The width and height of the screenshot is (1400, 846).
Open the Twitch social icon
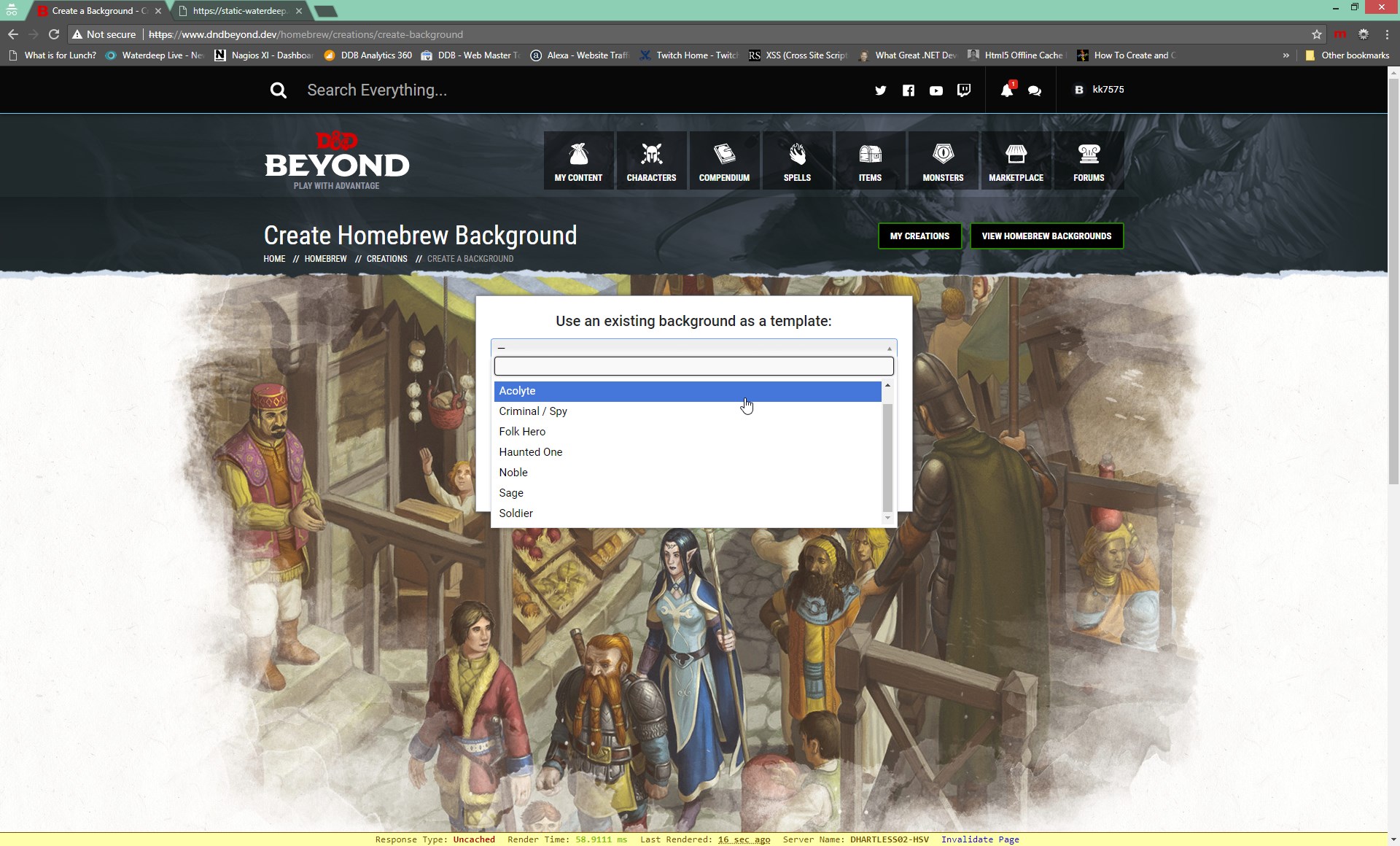coord(964,90)
